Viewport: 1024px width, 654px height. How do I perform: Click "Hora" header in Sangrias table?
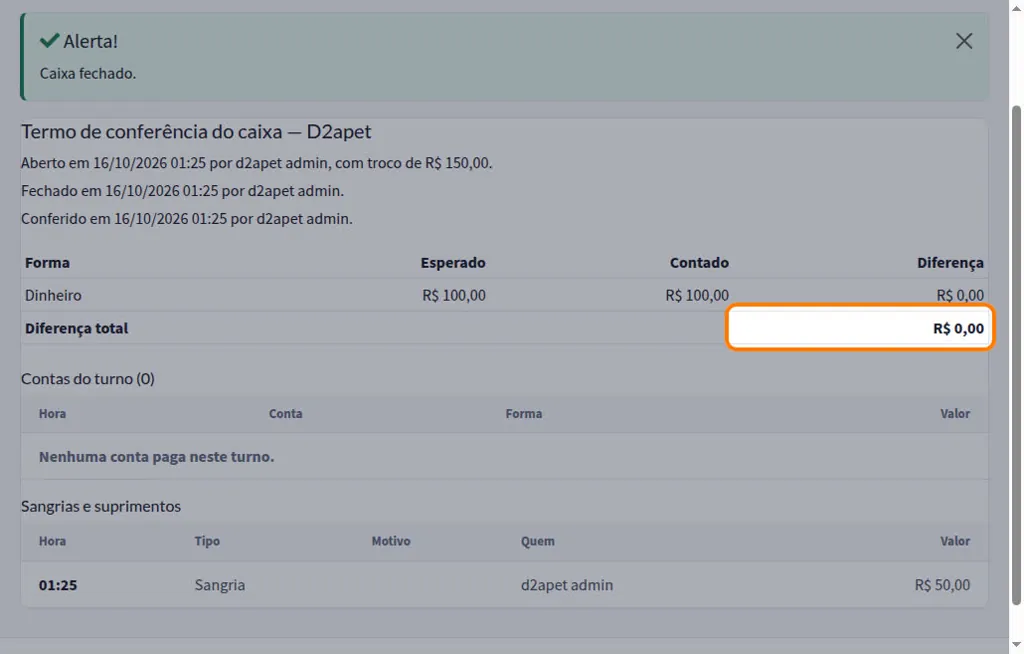52,541
